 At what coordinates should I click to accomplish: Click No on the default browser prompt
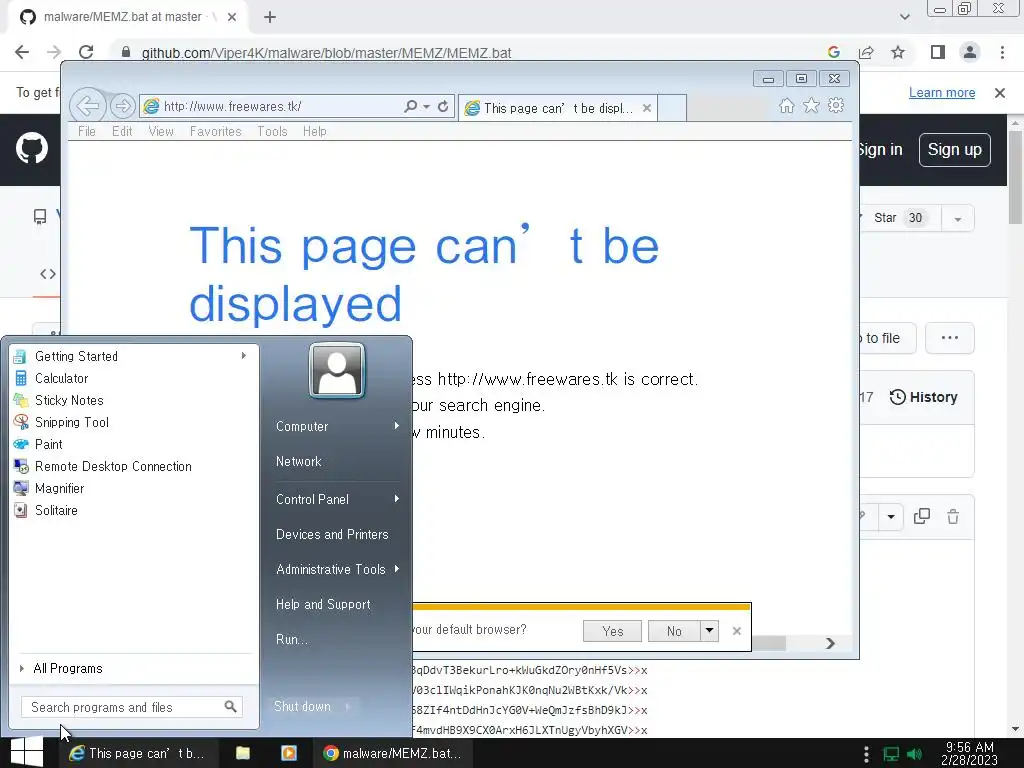click(674, 631)
